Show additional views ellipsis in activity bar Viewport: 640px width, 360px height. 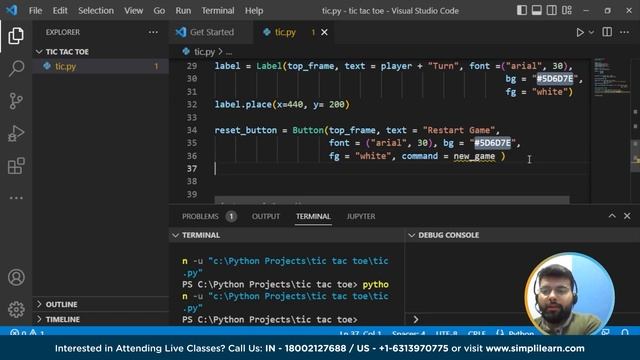click(16, 198)
